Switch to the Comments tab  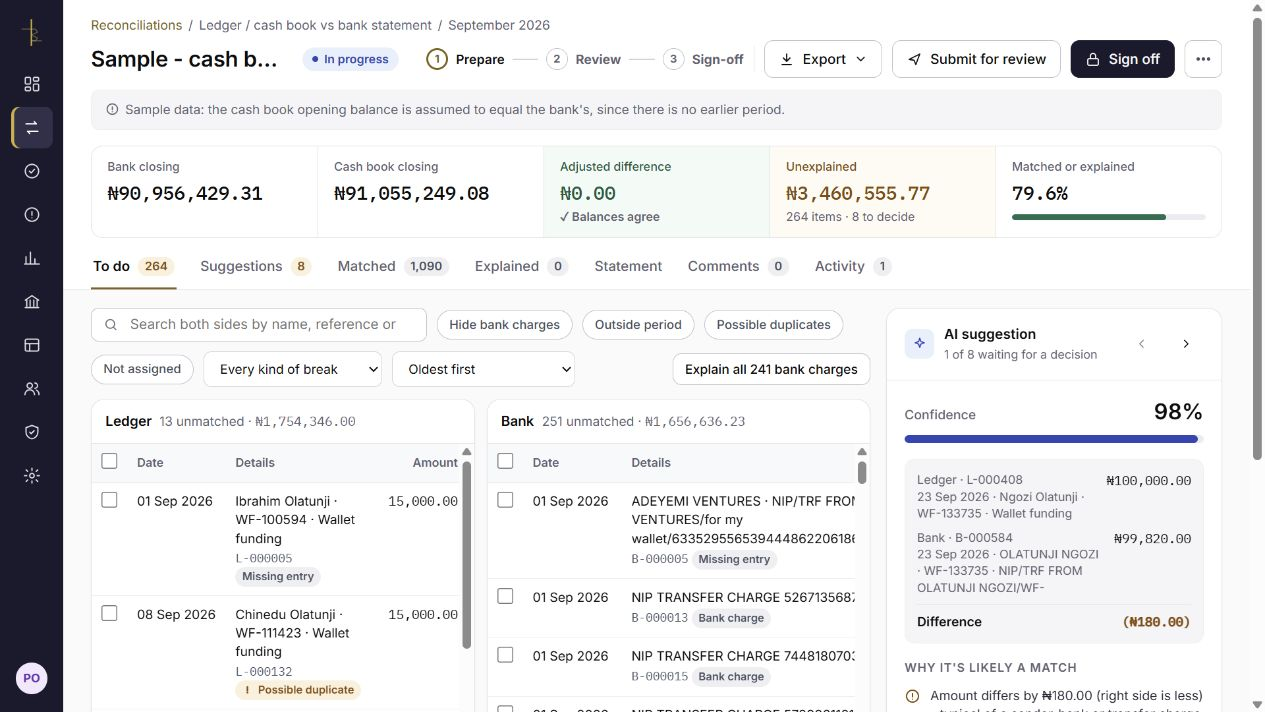coord(738,266)
